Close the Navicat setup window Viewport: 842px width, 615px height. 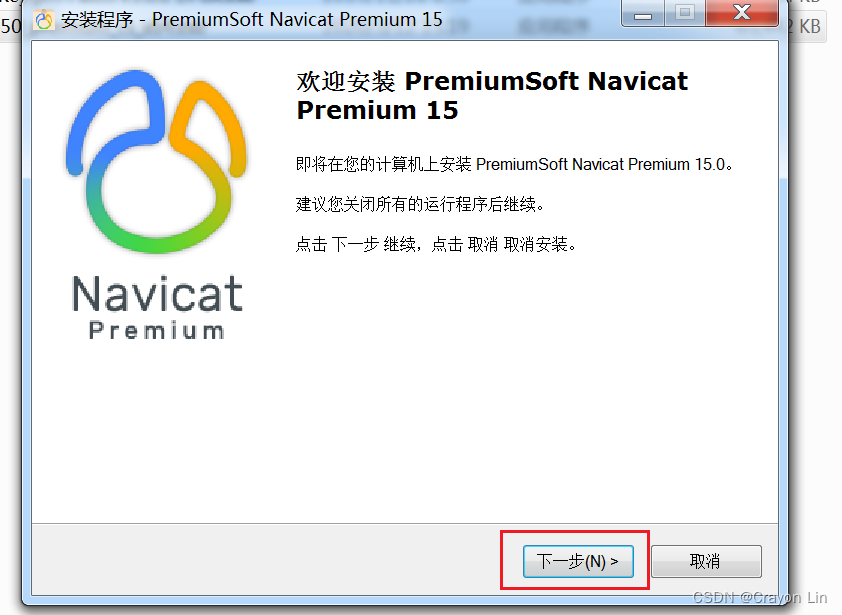[x=742, y=13]
